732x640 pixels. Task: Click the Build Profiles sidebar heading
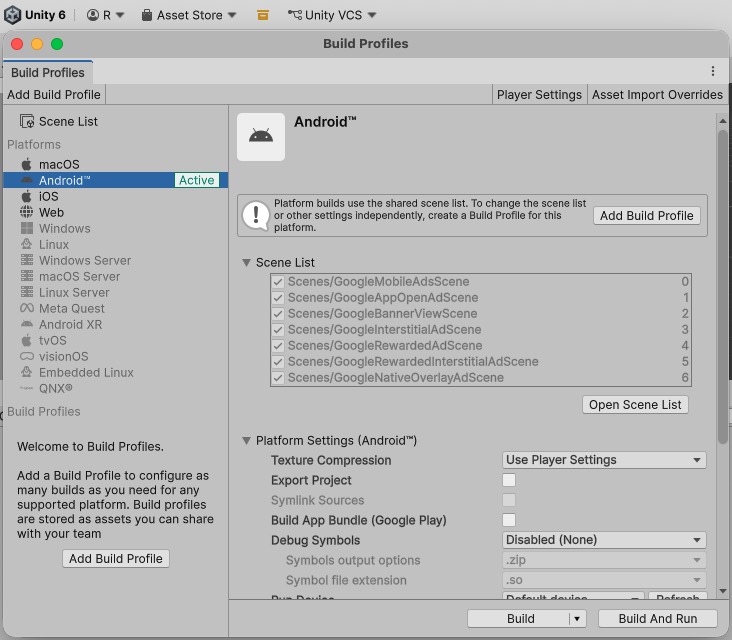[44, 412]
